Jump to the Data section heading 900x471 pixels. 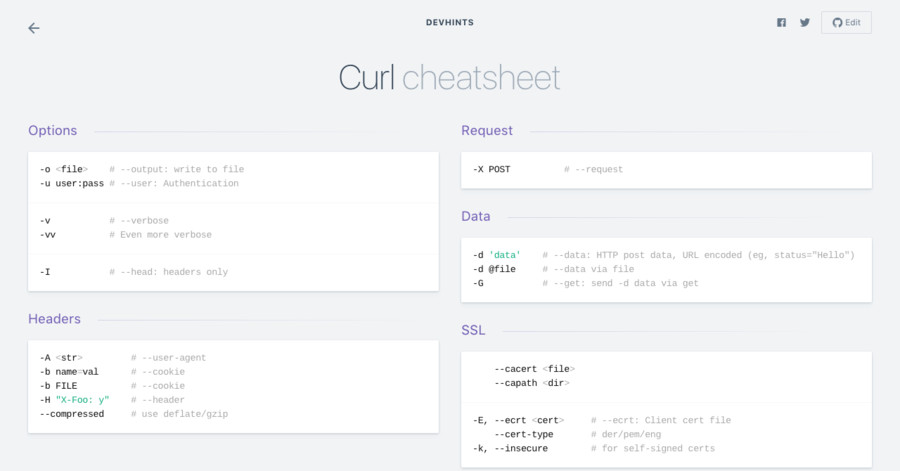coord(476,216)
